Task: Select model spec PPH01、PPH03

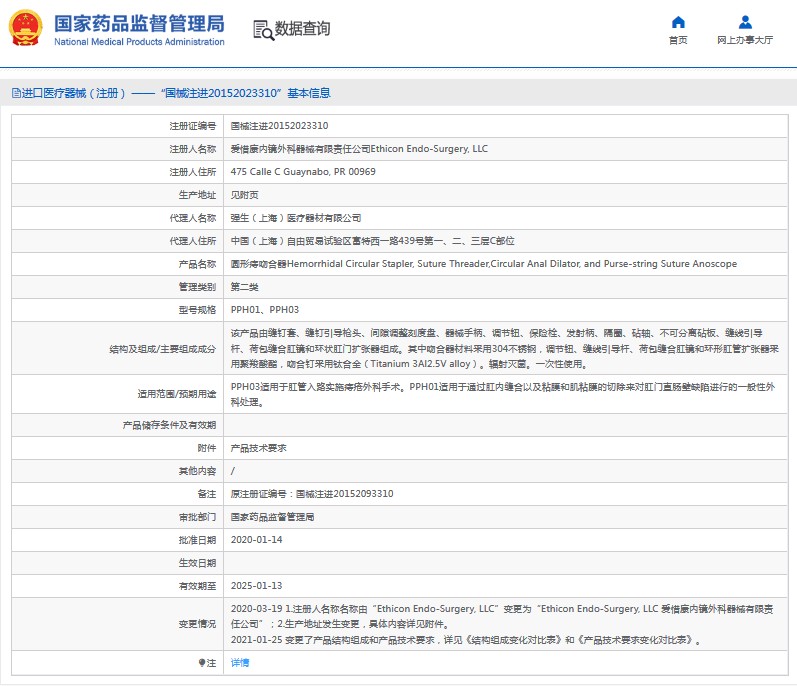Action: point(265,310)
